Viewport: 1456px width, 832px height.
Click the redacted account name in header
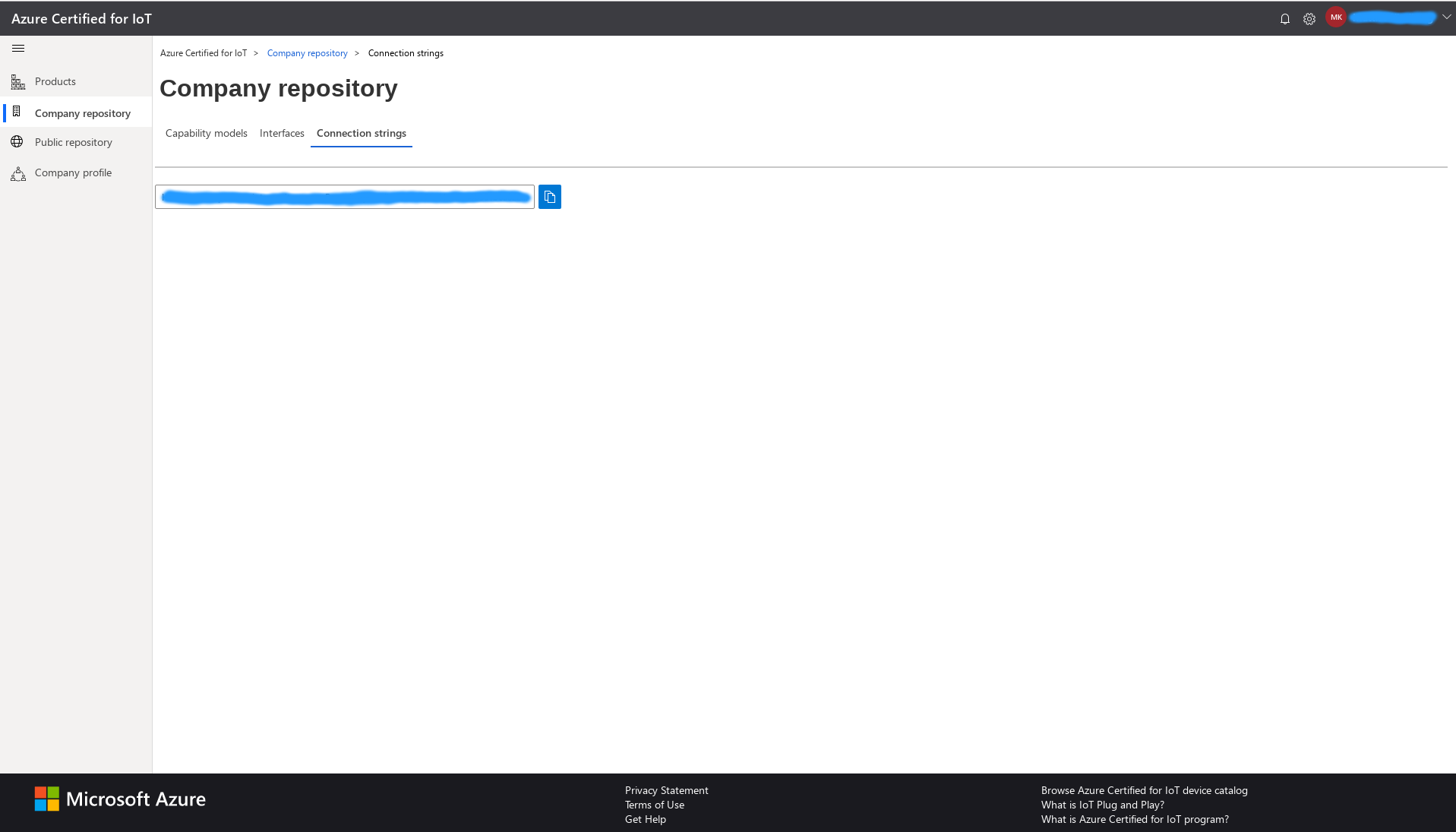click(x=1393, y=17)
